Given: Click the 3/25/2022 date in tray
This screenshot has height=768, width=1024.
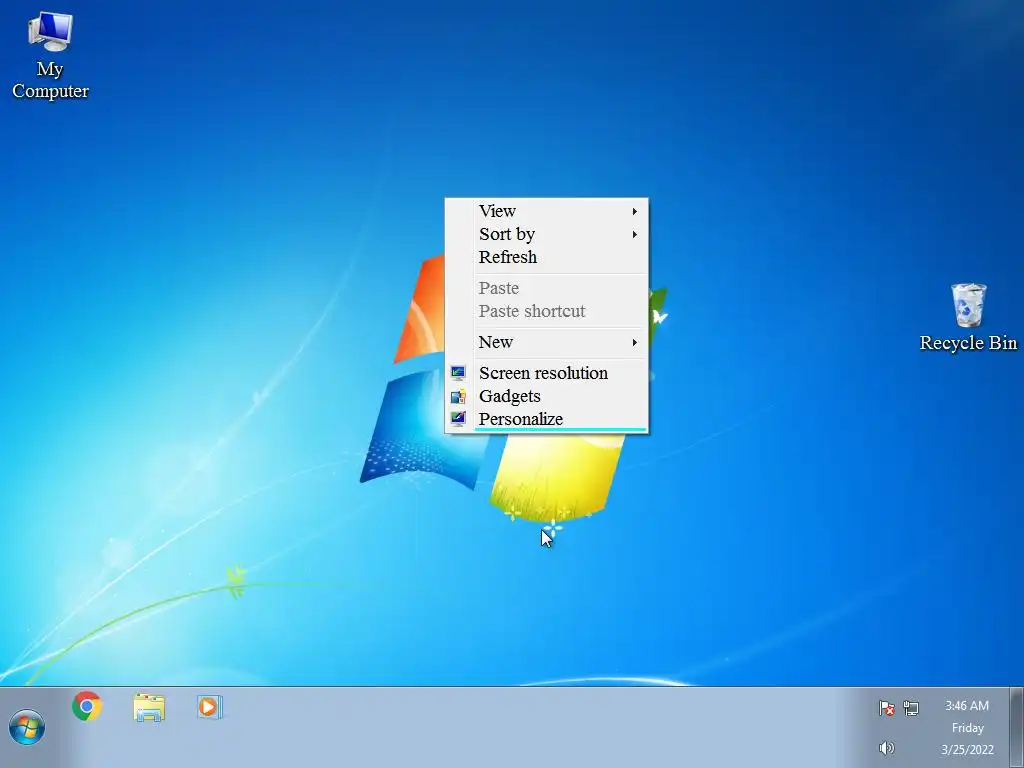Looking at the screenshot, I should click(x=967, y=750).
